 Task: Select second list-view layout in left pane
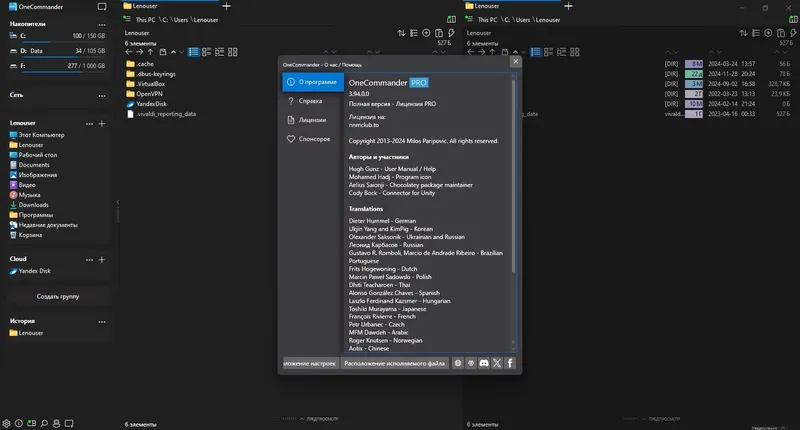pos(207,52)
